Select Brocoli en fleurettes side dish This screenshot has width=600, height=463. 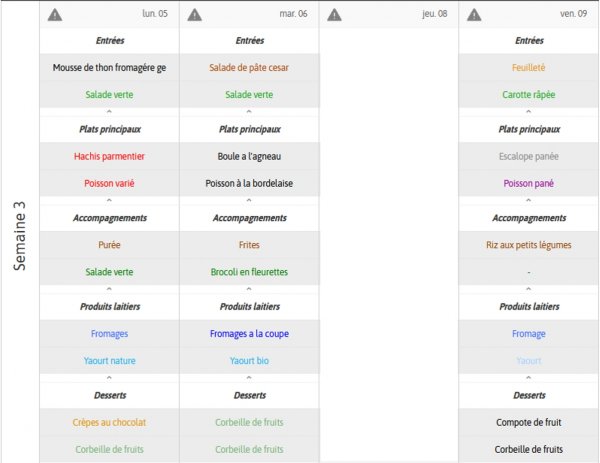(249, 272)
